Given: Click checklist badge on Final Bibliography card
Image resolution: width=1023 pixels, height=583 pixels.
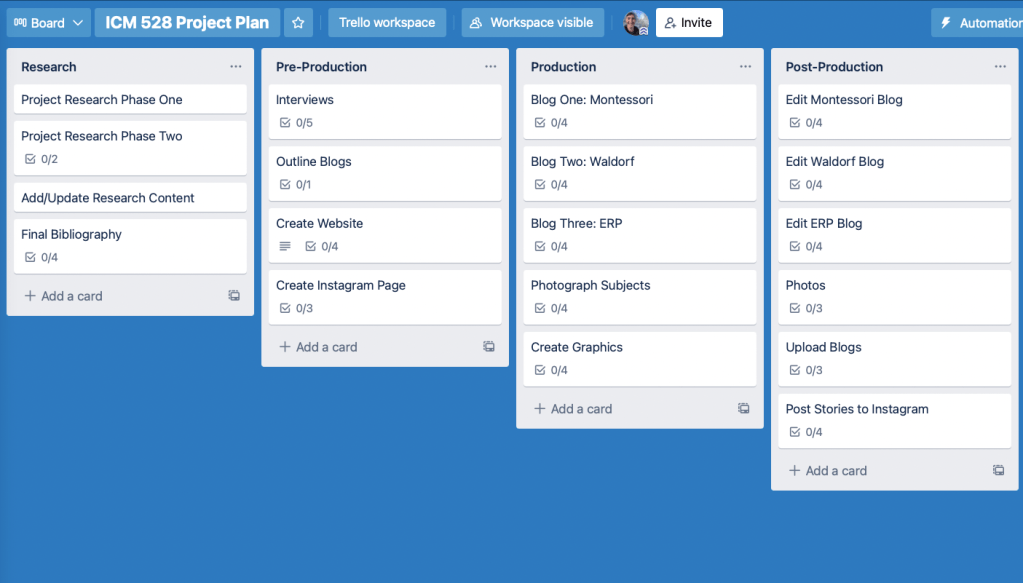Looking at the screenshot, I should [41, 257].
